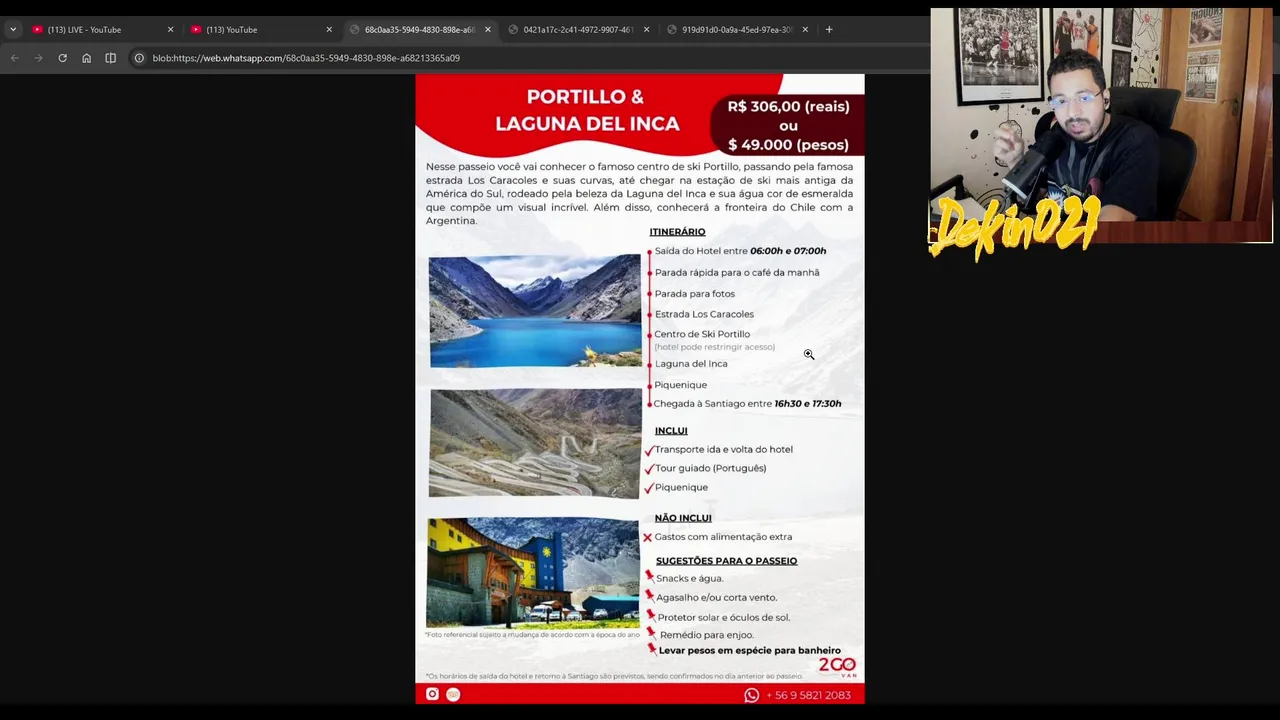This screenshot has height=720, width=1280.
Task: Click the Laguna del Inca lake photo
Action: tap(535, 311)
